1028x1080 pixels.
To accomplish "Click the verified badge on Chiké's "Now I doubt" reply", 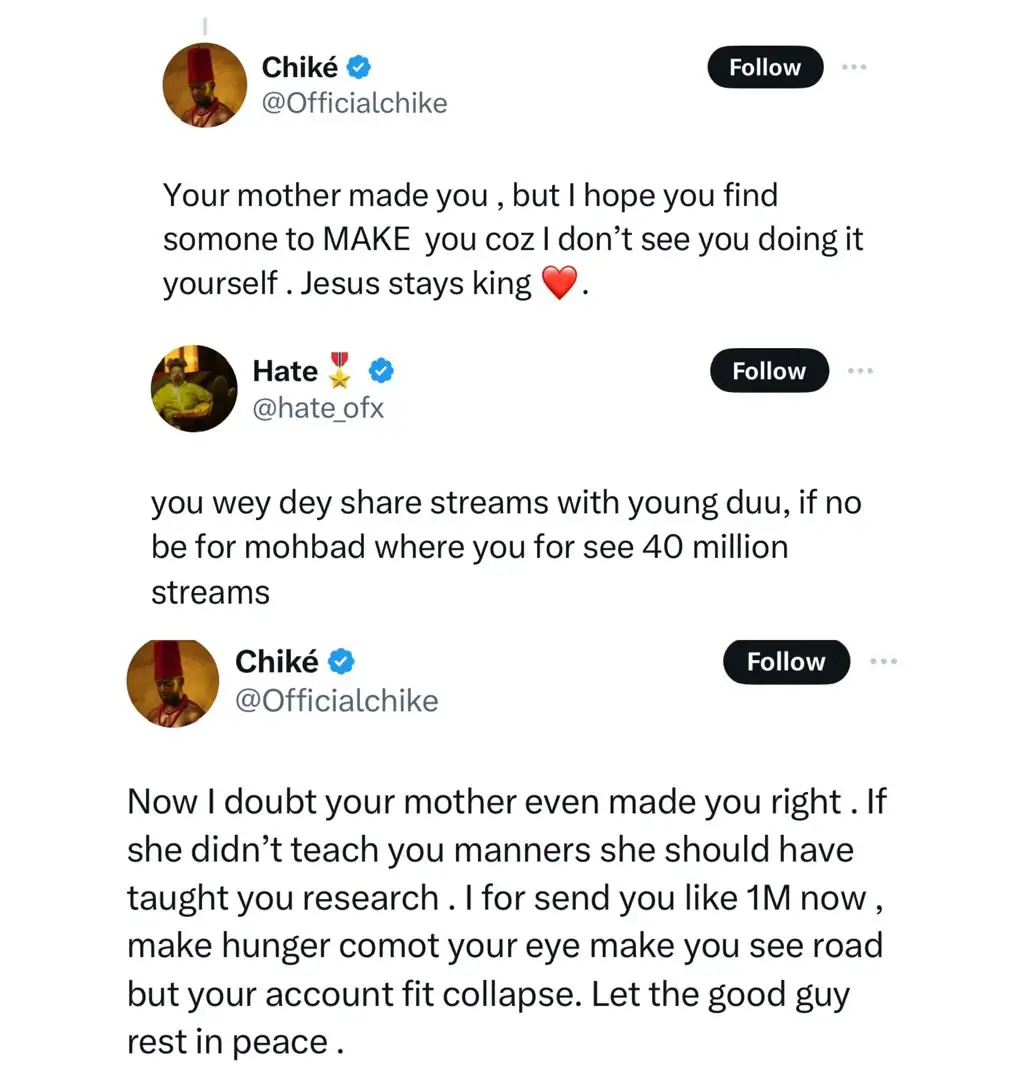I will [x=342, y=661].
